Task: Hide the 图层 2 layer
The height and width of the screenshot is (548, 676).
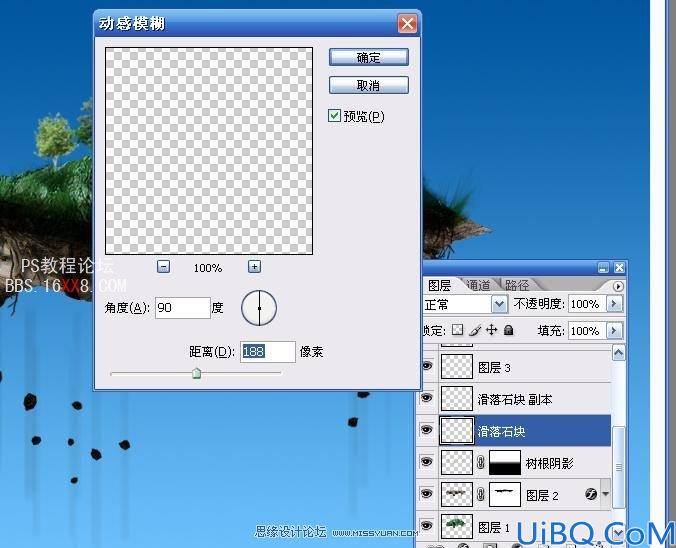Action: [426, 494]
